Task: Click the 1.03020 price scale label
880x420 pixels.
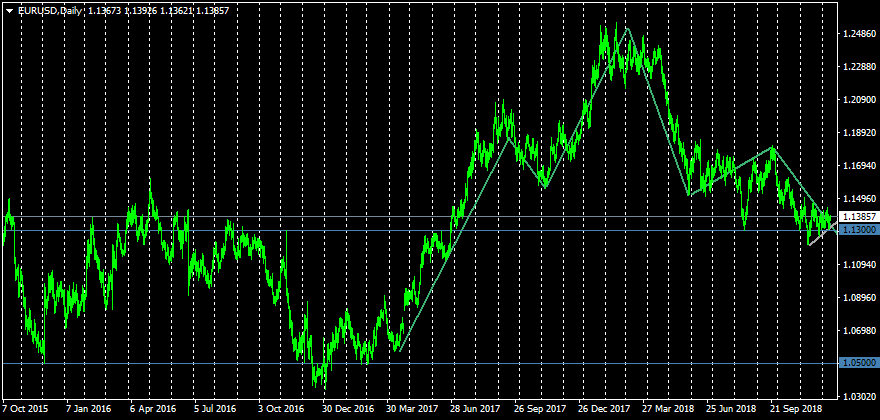Action: 858,397
